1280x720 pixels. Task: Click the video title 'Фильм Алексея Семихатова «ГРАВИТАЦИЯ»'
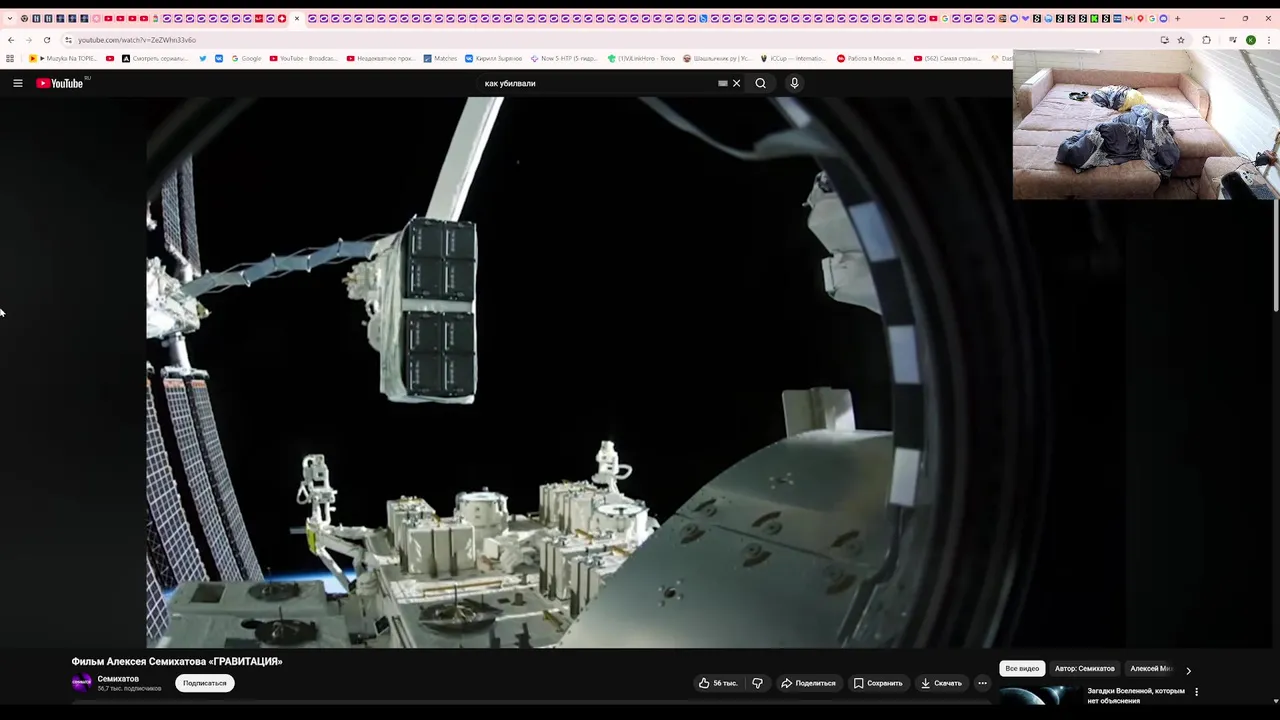coord(177,661)
